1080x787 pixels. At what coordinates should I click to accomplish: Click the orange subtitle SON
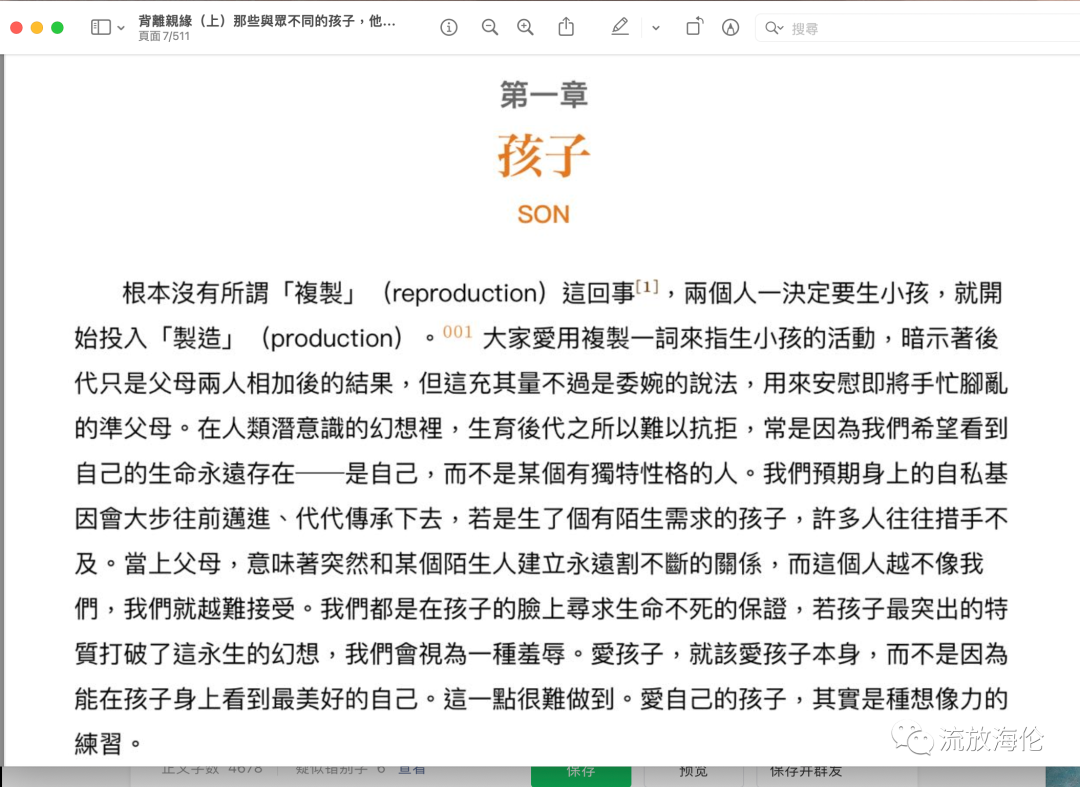coord(543,215)
